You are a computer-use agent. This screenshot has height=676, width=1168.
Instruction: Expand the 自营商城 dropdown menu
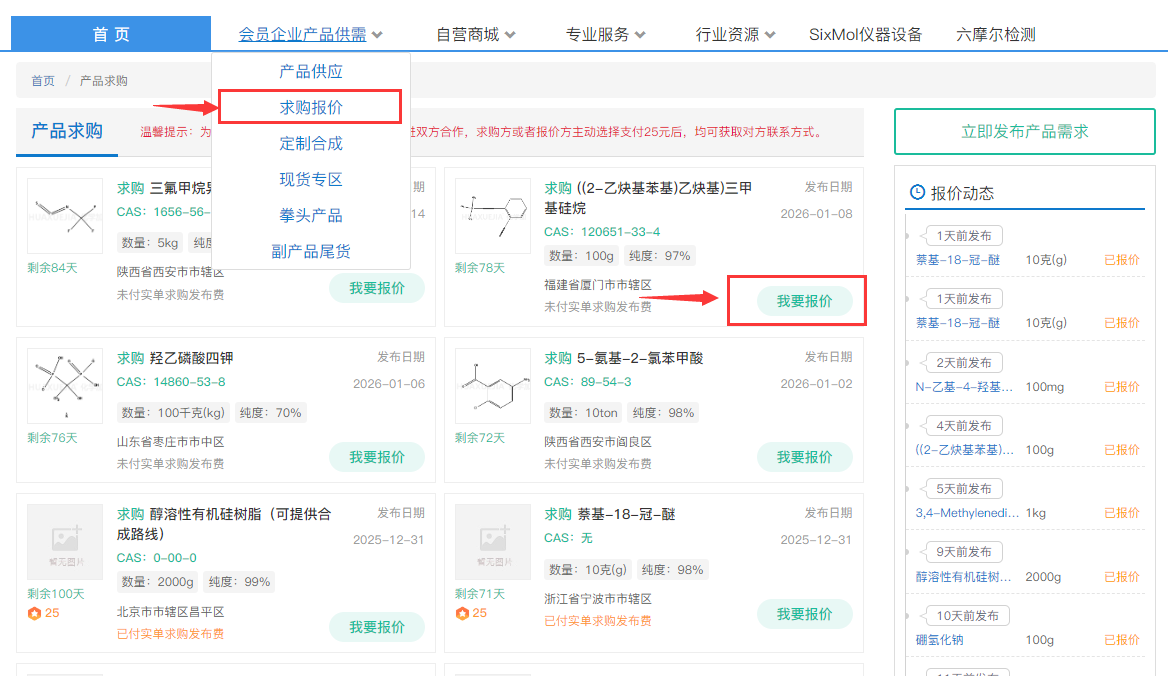(x=476, y=34)
